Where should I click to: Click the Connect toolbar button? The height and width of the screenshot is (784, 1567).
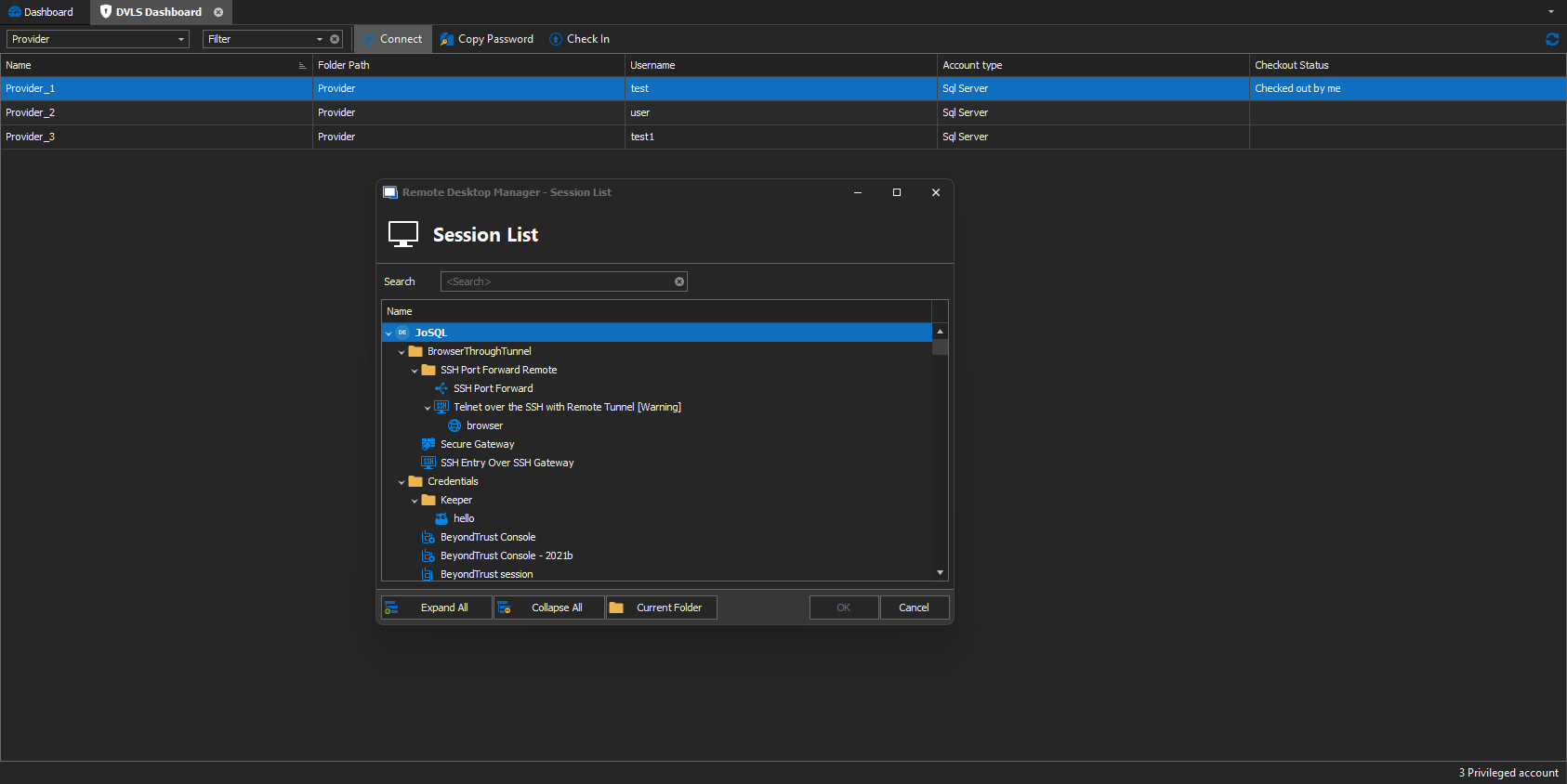[392, 39]
